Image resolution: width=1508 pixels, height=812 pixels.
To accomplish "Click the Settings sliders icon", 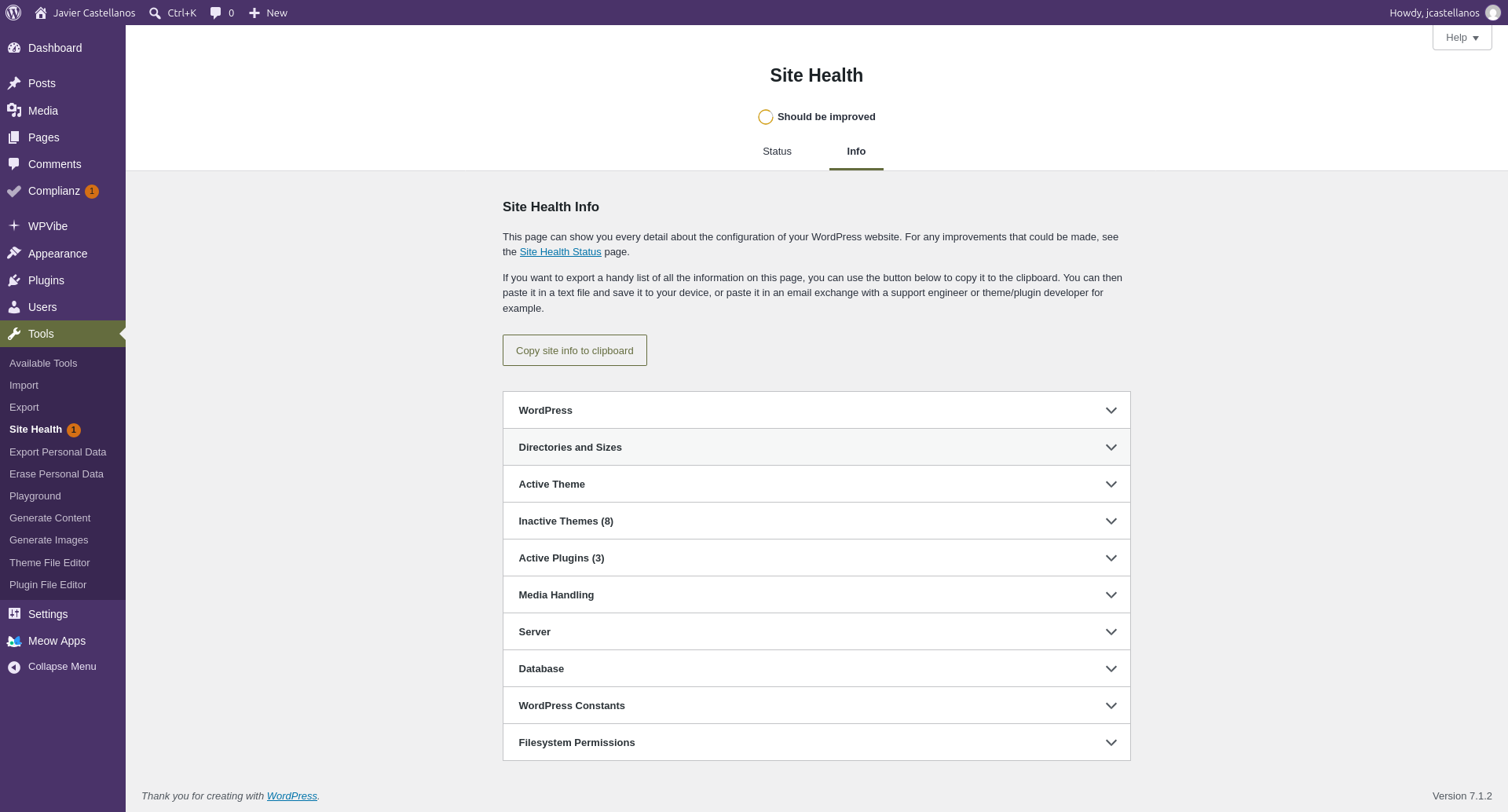I will click(14, 614).
